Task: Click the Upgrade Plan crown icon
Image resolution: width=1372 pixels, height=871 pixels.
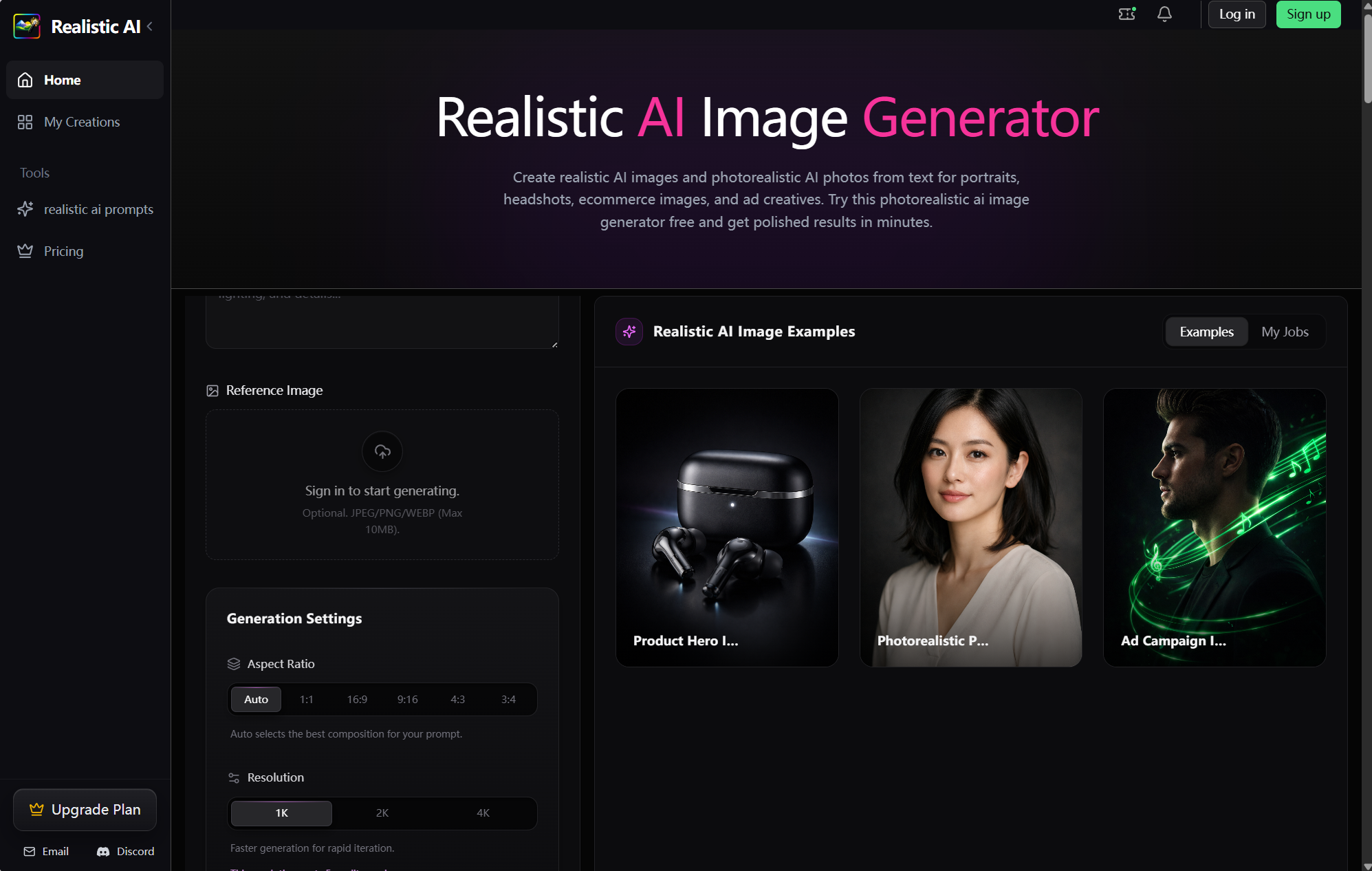Action: pyautogui.click(x=36, y=810)
